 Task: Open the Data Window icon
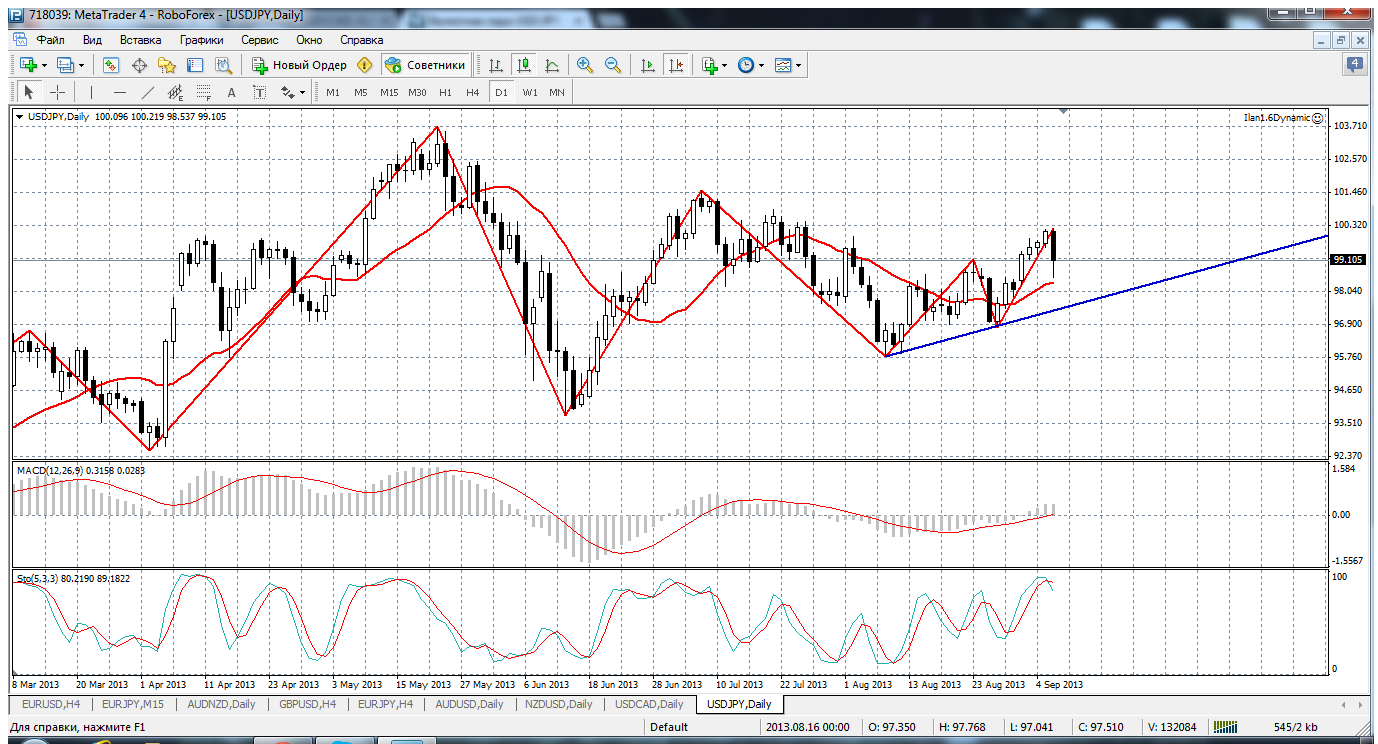(139, 65)
